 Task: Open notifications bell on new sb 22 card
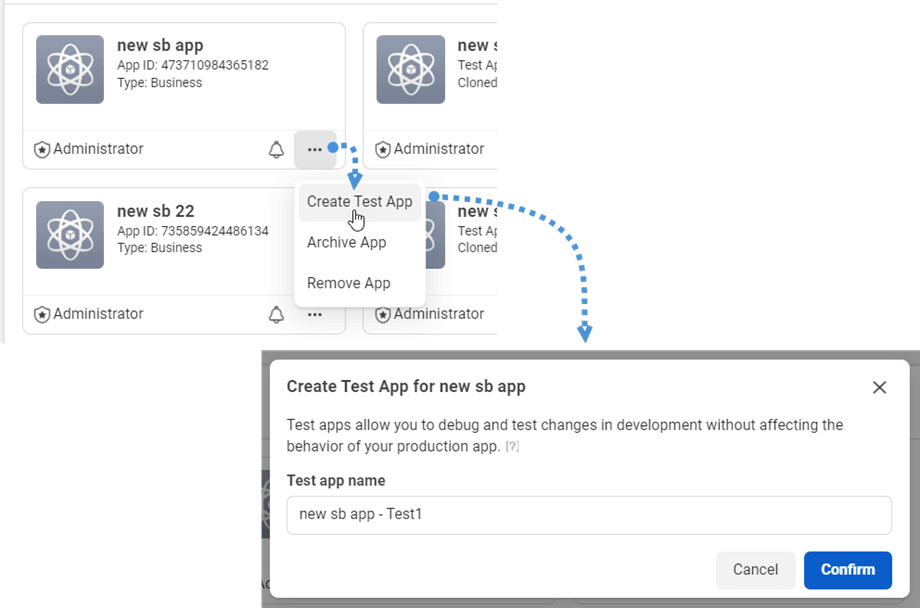276,315
